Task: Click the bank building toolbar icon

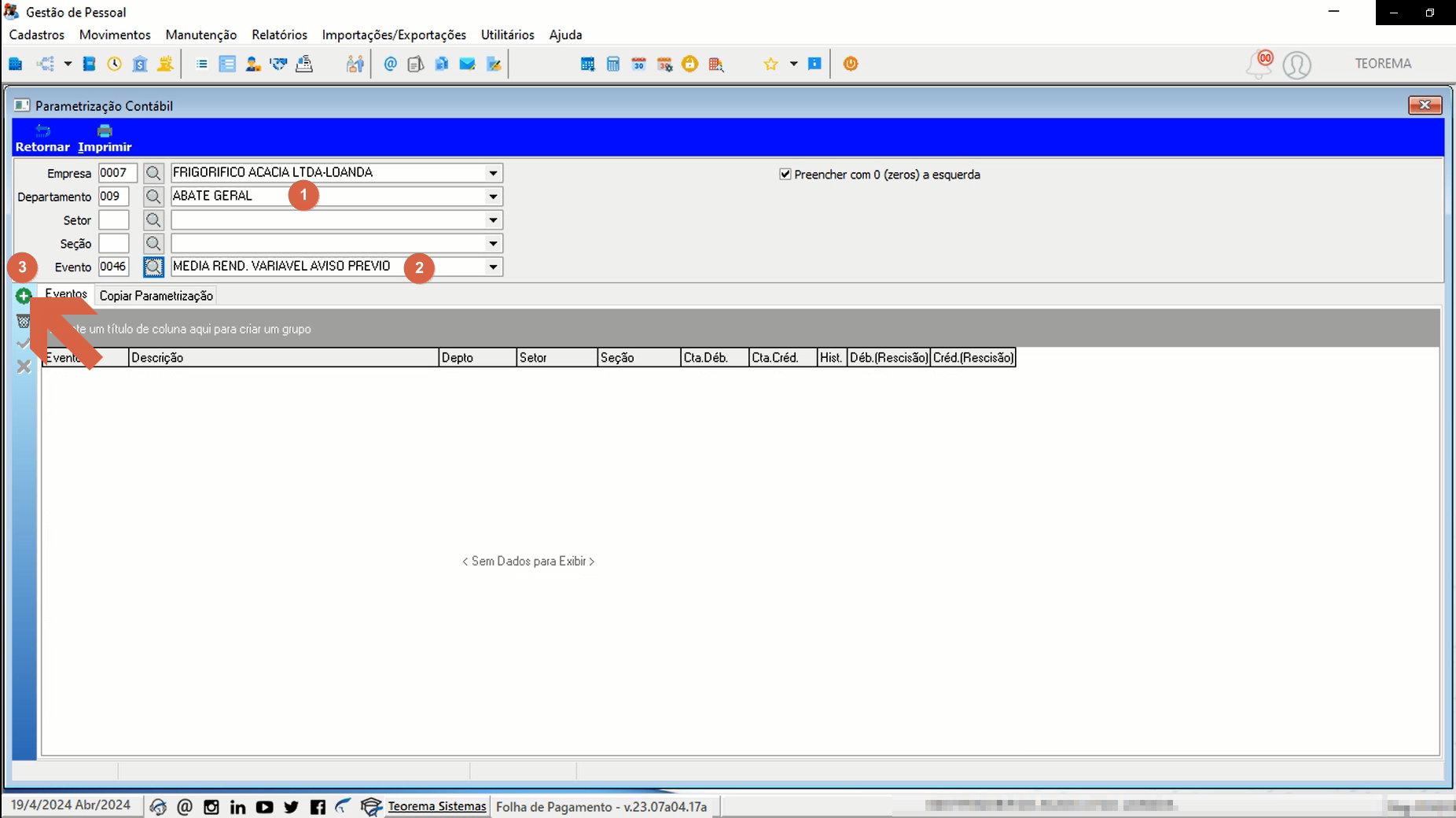Action: [140, 64]
